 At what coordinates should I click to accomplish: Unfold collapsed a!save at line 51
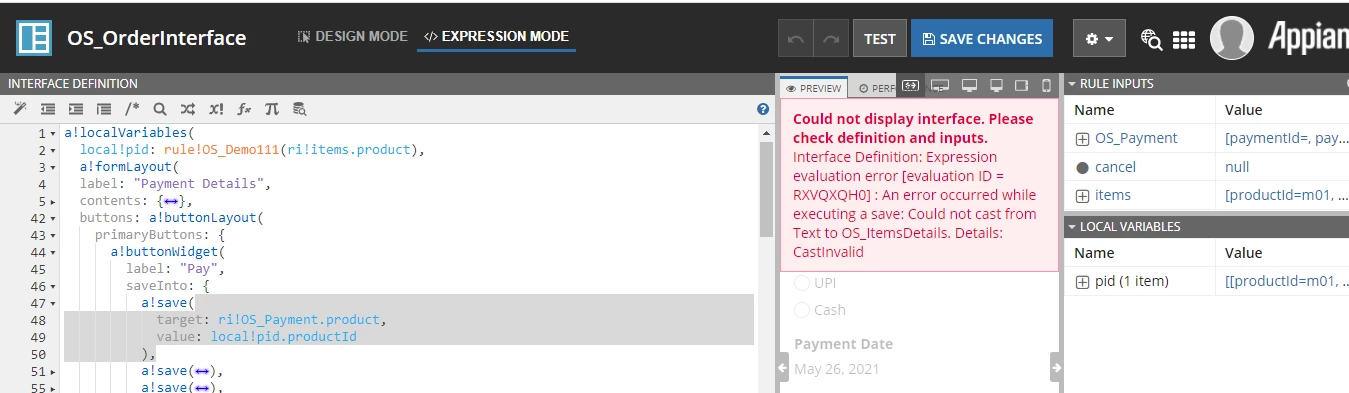(x=52, y=371)
